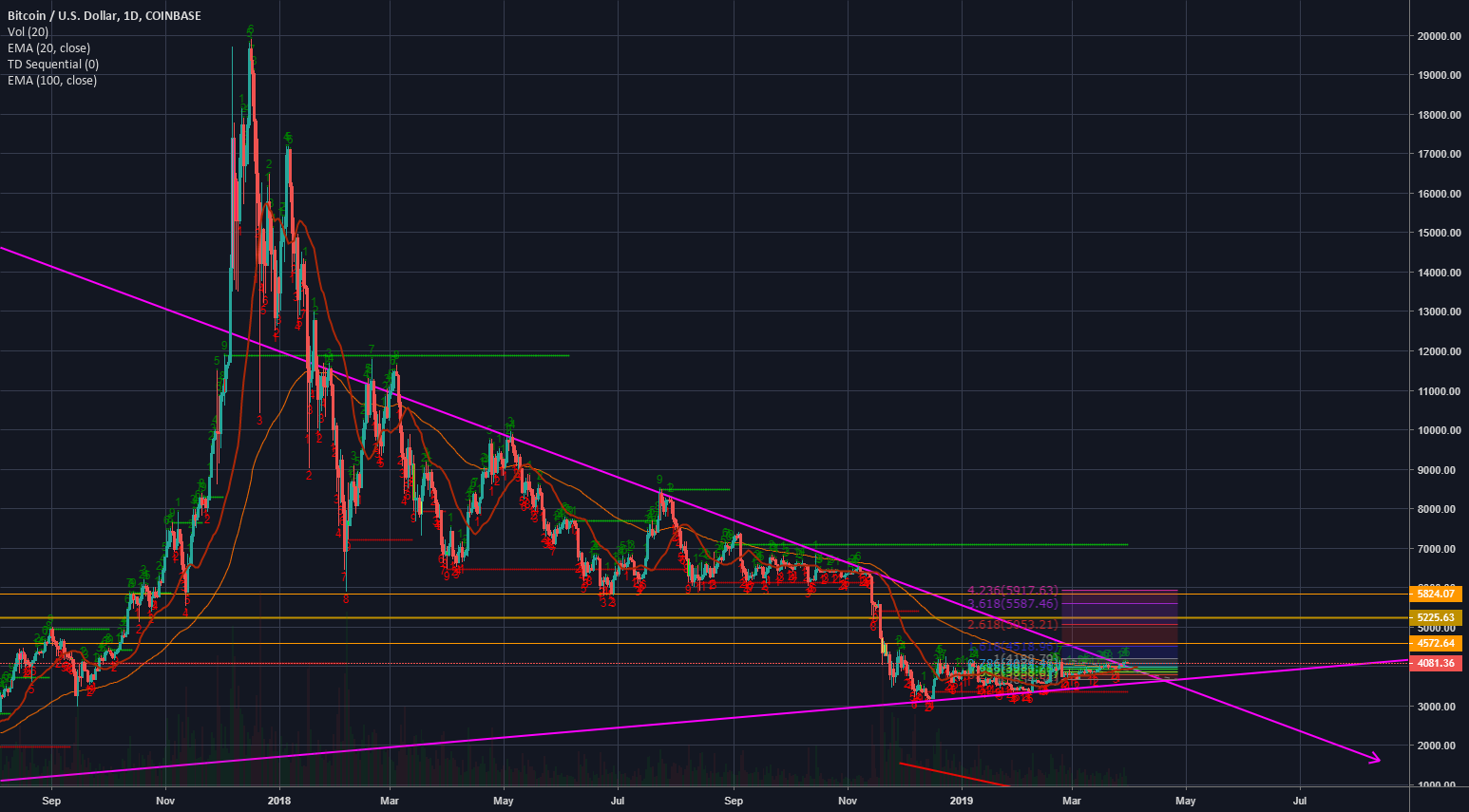The image size is (1469, 812).
Task: Click the orange 4572.64 price label
Action: pyautogui.click(x=1435, y=643)
